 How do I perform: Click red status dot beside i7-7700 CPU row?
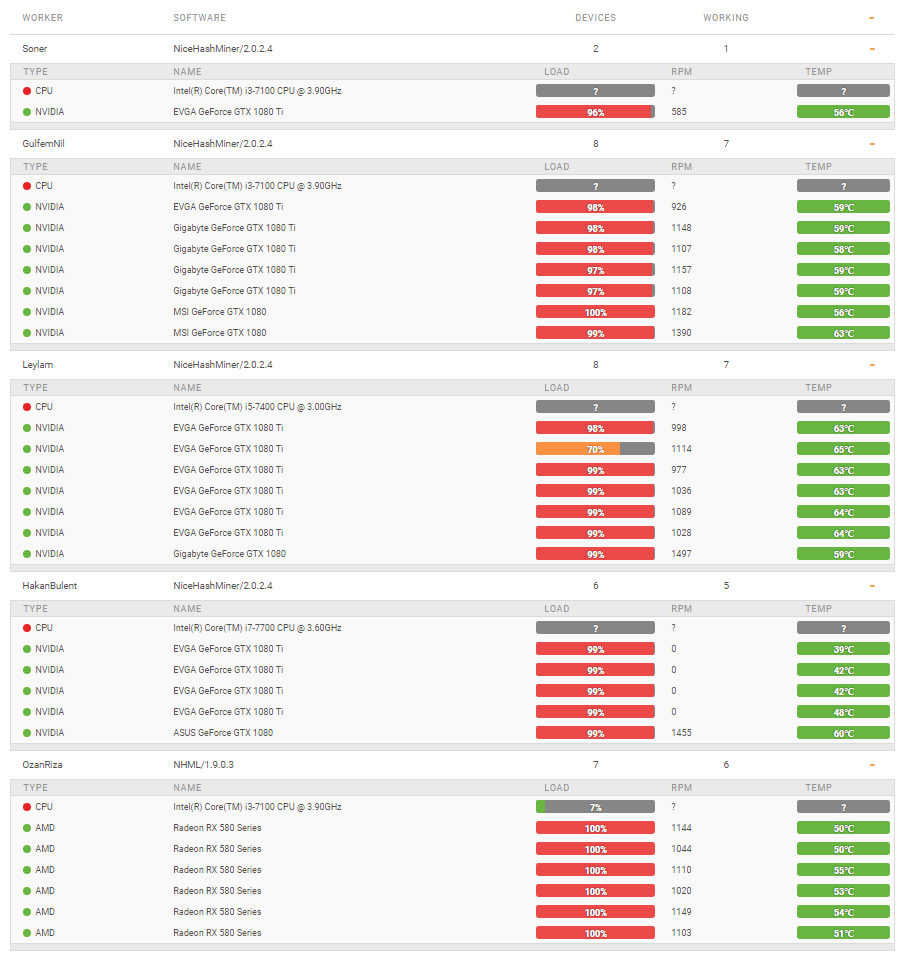(27, 628)
